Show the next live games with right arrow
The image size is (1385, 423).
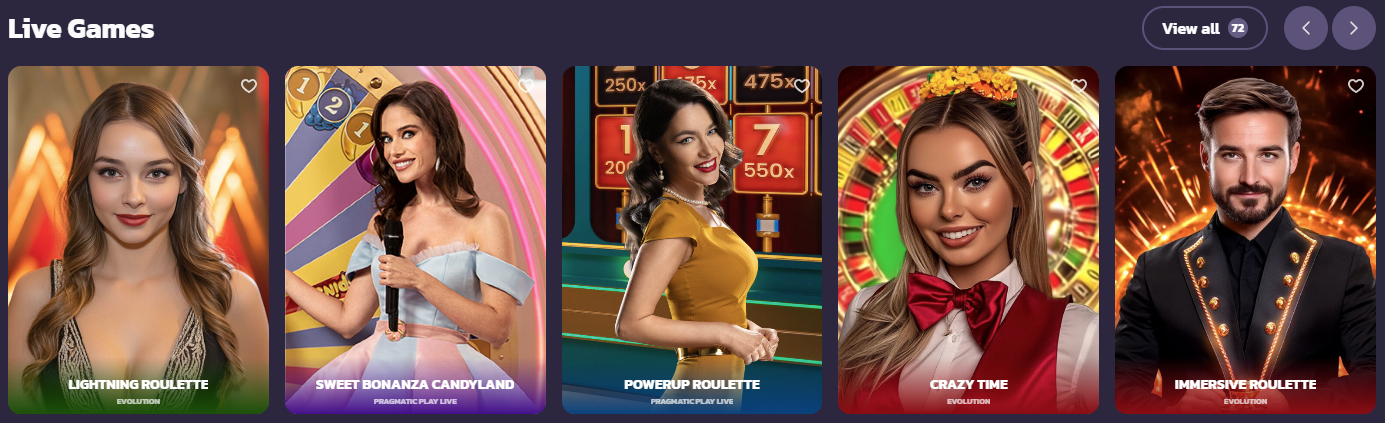click(x=1353, y=28)
